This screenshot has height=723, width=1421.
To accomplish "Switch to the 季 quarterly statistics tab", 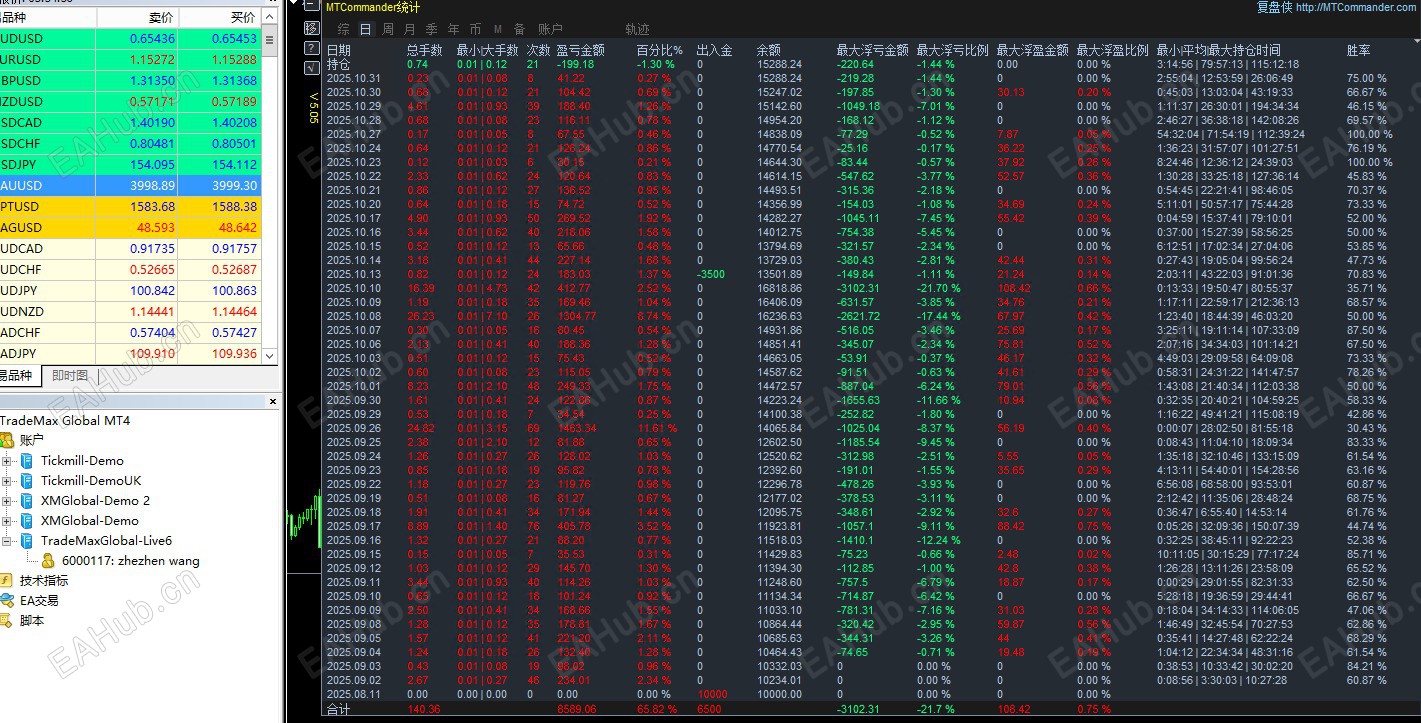I will pos(432,30).
